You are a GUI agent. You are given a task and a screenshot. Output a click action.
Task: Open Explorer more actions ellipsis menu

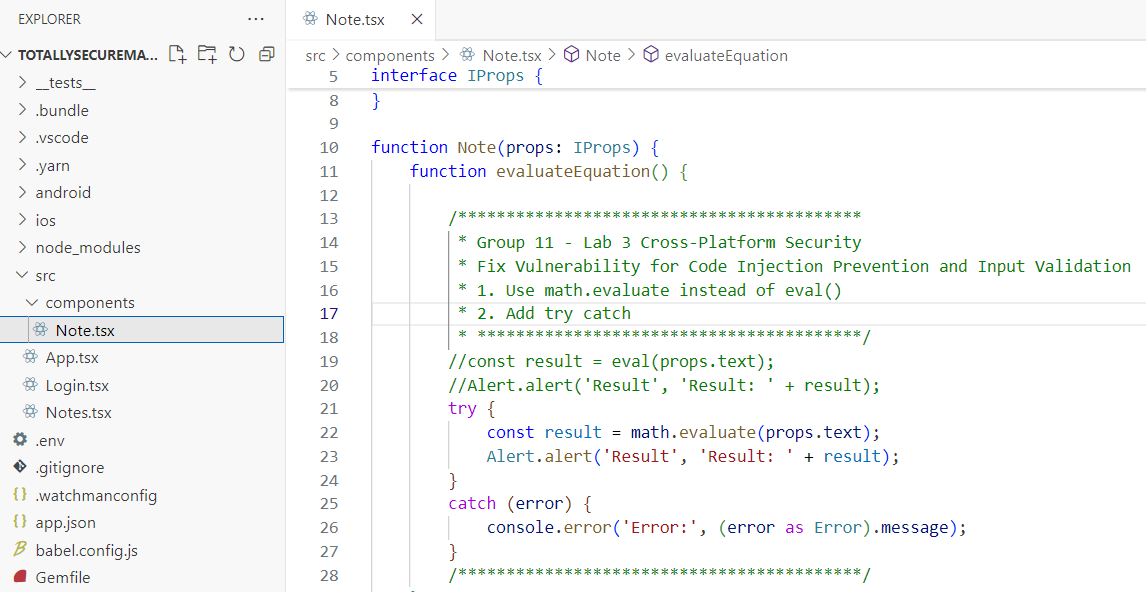pyautogui.click(x=256, y=19)
